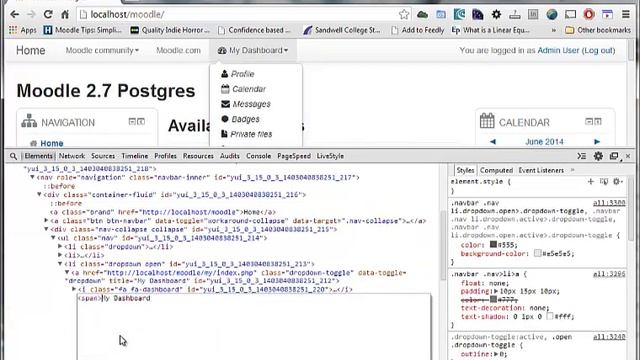Click the browser home icon
Image resolution: width=640 pixels, height=360 pixels.
click(x=65, y=14)
